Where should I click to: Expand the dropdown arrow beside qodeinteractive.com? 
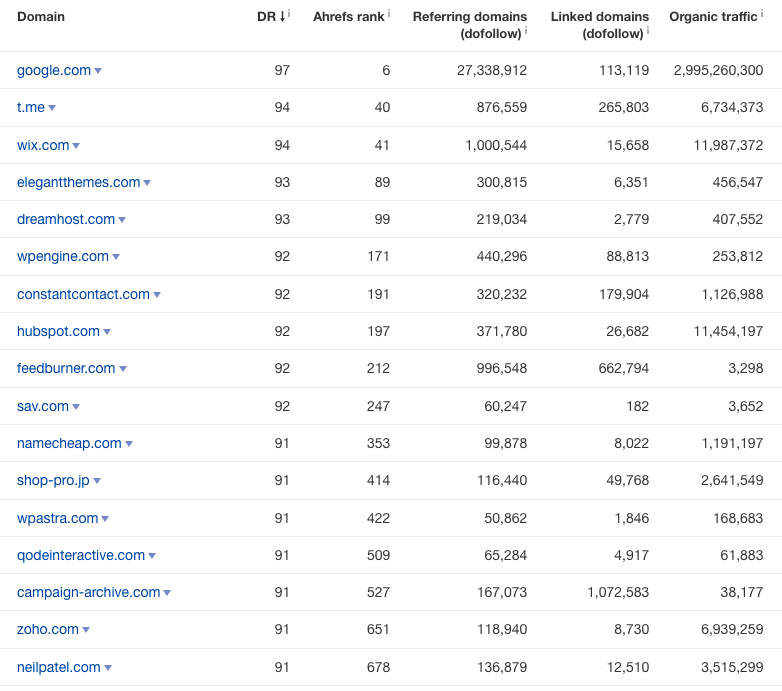(x=152, y=555)
